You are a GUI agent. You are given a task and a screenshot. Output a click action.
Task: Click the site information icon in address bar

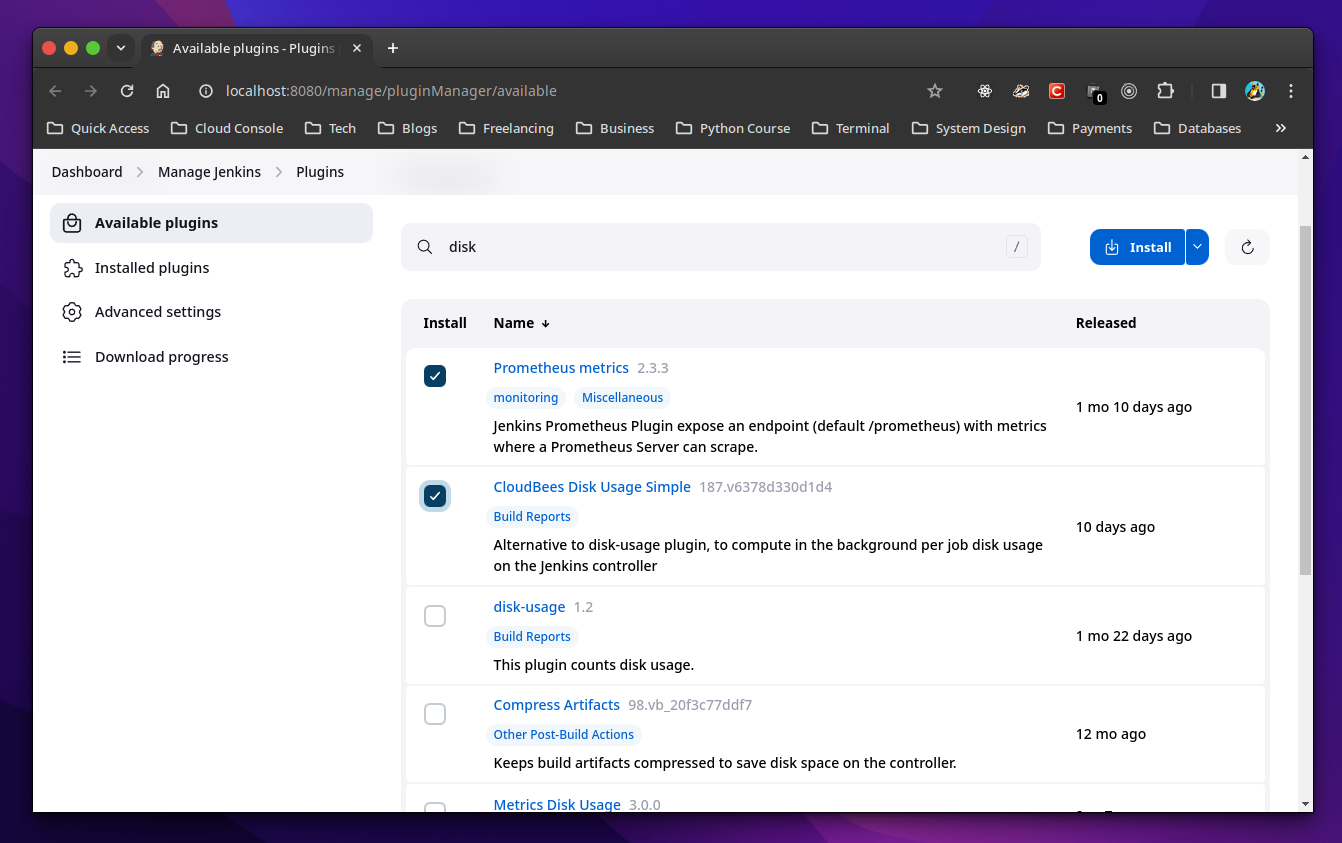click(x=206, y=91)
